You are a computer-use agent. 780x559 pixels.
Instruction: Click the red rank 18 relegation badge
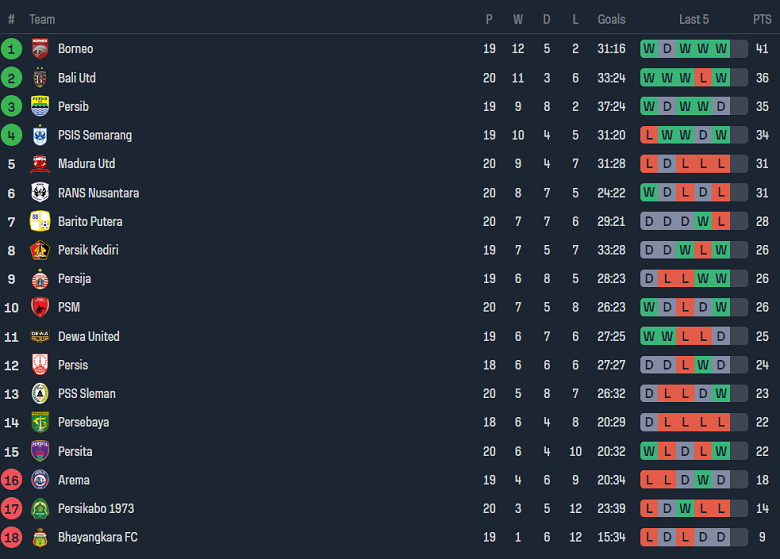[11, 538]
